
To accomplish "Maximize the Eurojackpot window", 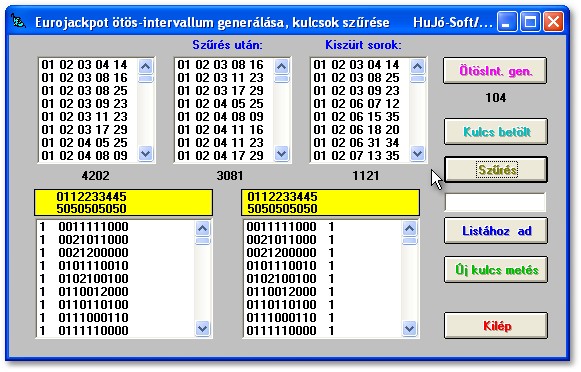I will (x=530, y=21).
